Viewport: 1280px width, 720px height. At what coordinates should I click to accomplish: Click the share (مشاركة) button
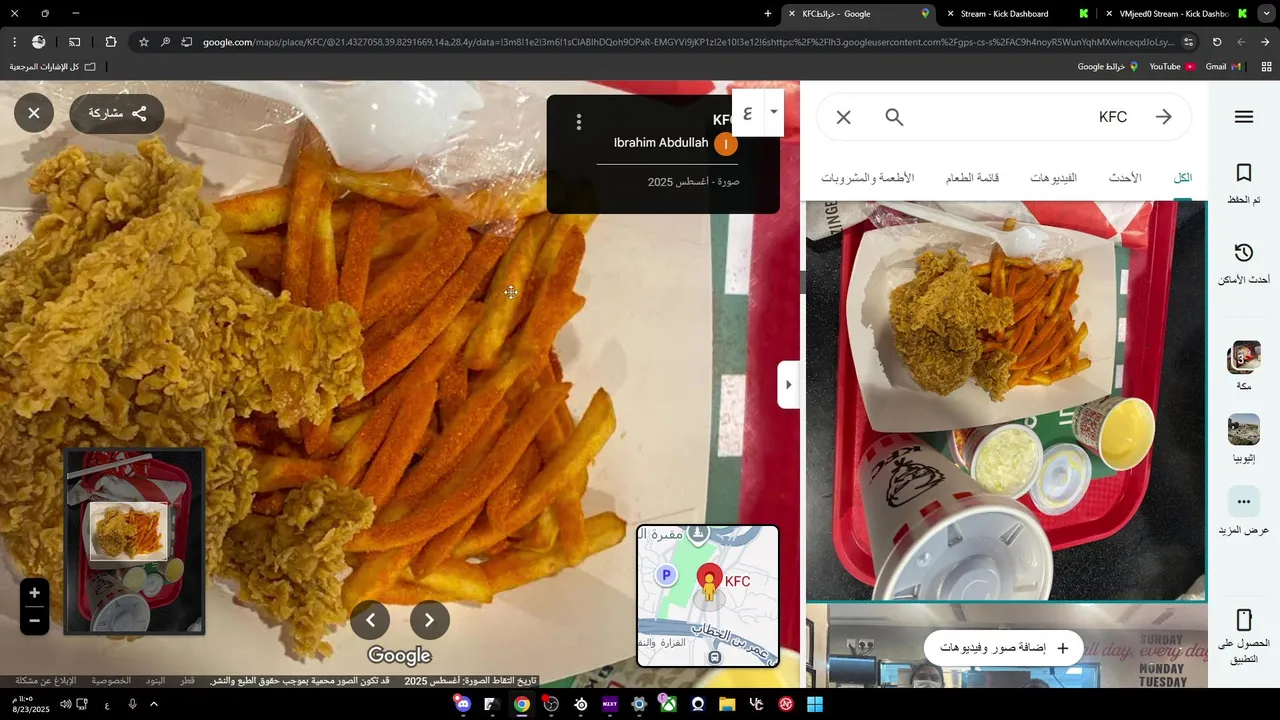(x=117, y=113)
